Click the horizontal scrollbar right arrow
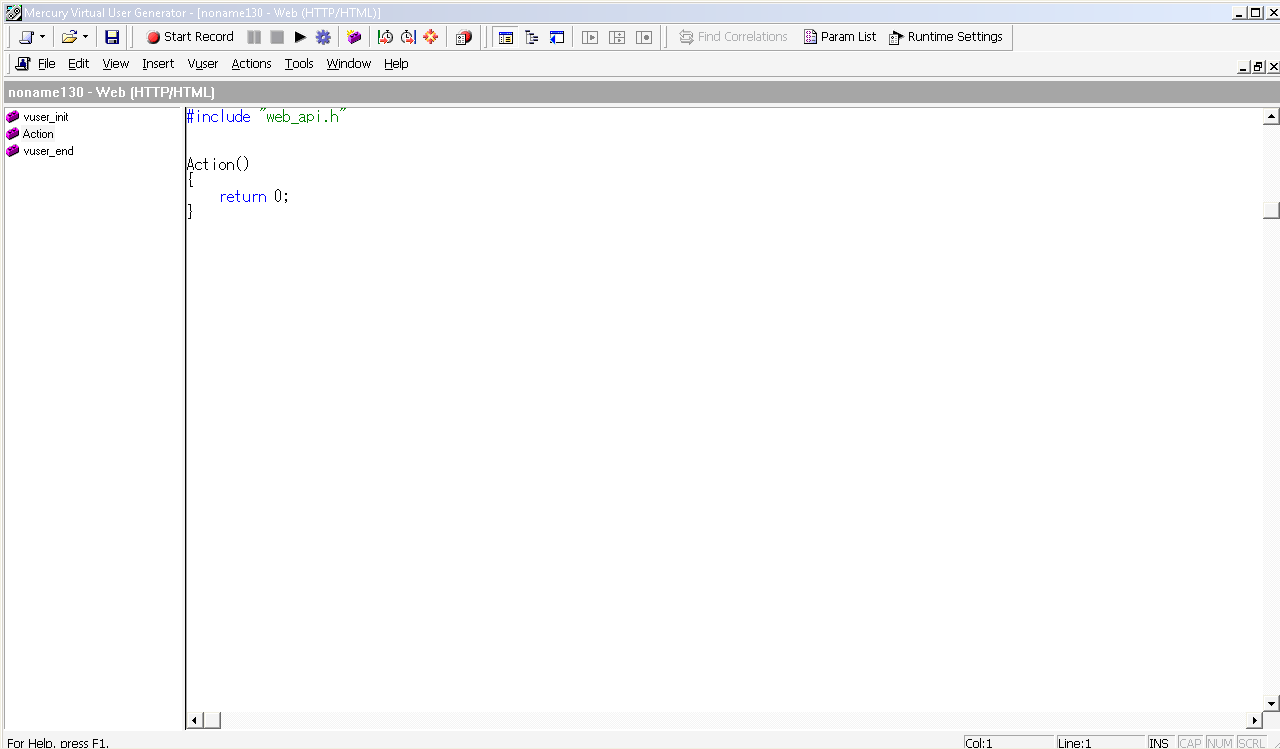This screenshot has height=749, width=1280. (1255, 720)
